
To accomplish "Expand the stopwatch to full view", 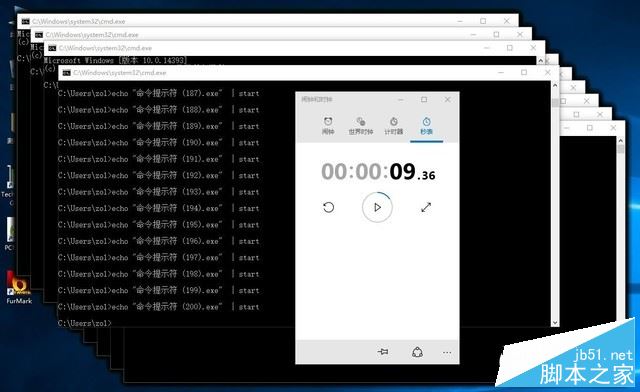I will click(x=426, y=207).
